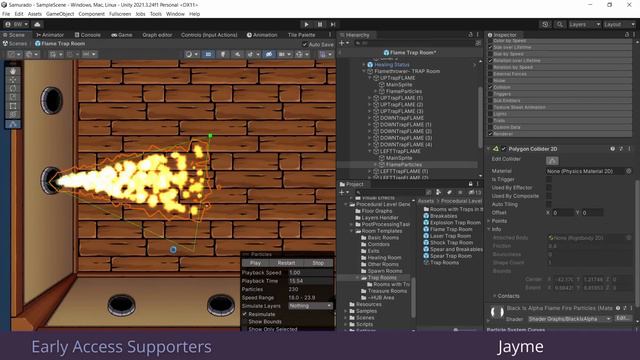Open Physics Material 2D object picker
The height and width of the screenshot is (360, 640).
click(629, 171)
